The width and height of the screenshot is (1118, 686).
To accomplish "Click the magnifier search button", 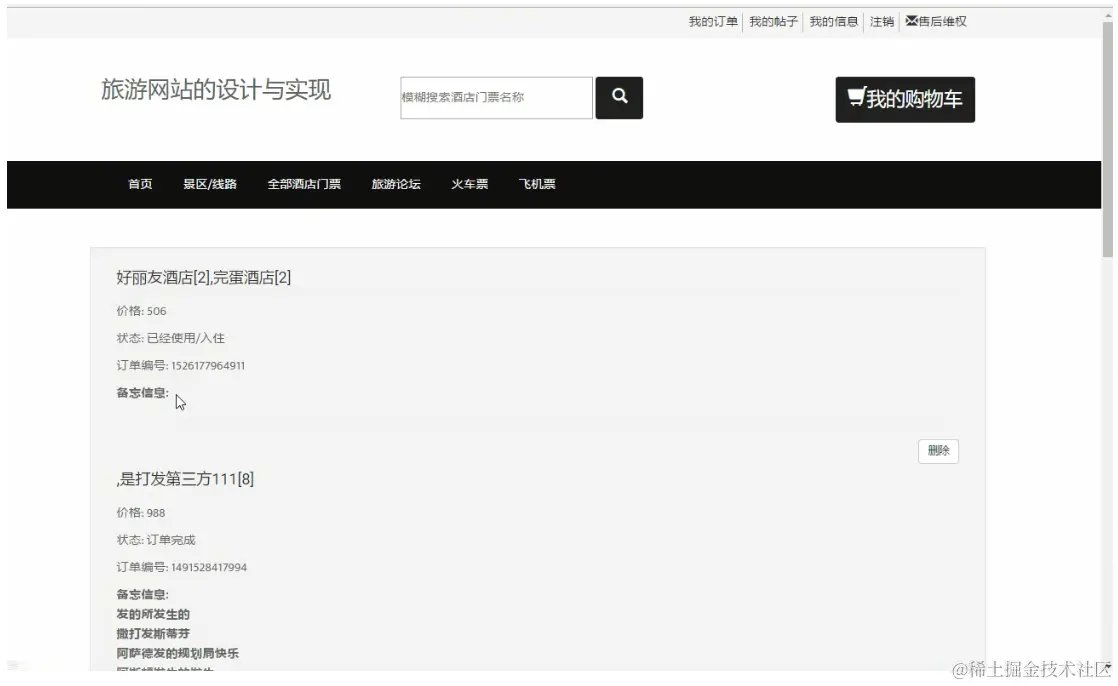I will (619, 98).
